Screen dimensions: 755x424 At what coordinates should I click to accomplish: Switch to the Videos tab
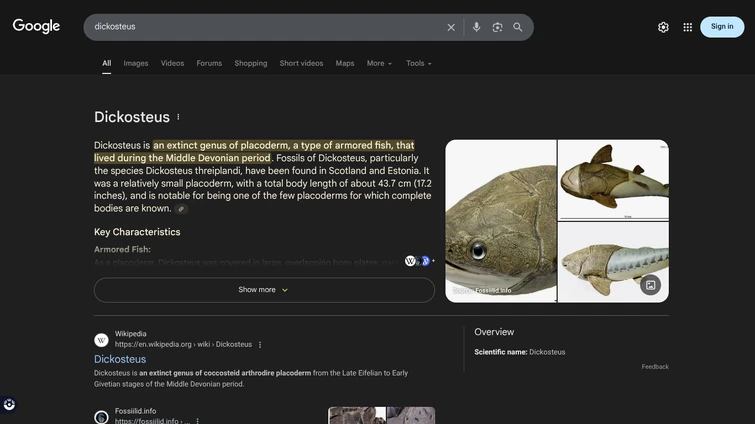pyautogui.click(x=172, y=63)
